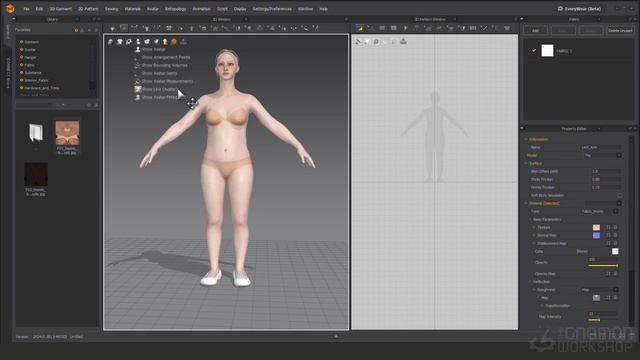Select the Select/Move tool in 3D toolbar

click(123, 28)
